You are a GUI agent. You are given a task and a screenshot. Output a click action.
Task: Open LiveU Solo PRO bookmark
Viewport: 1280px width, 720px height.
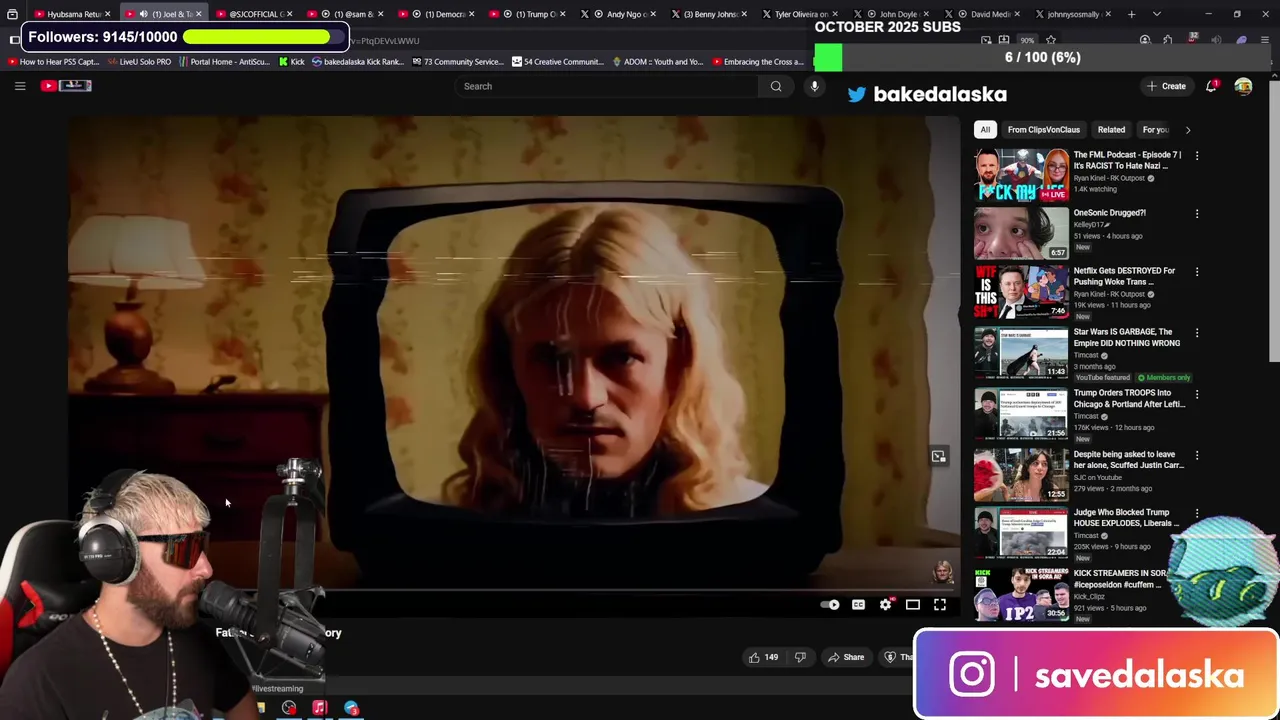pyautogui.click(x=140, y=62)
